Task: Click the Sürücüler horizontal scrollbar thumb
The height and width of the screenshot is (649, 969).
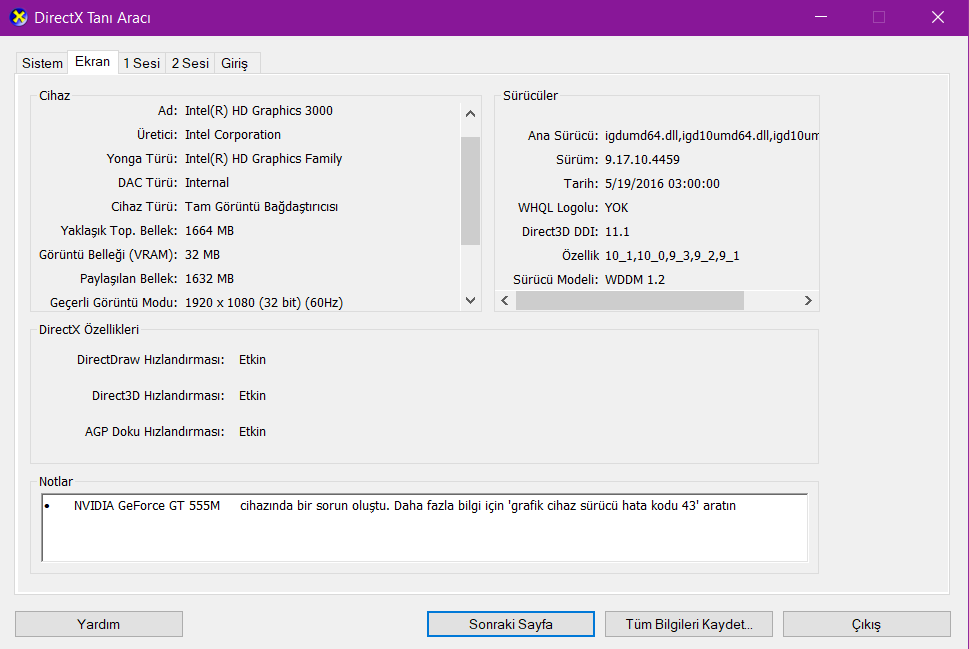Action: (x=630, y=300)
